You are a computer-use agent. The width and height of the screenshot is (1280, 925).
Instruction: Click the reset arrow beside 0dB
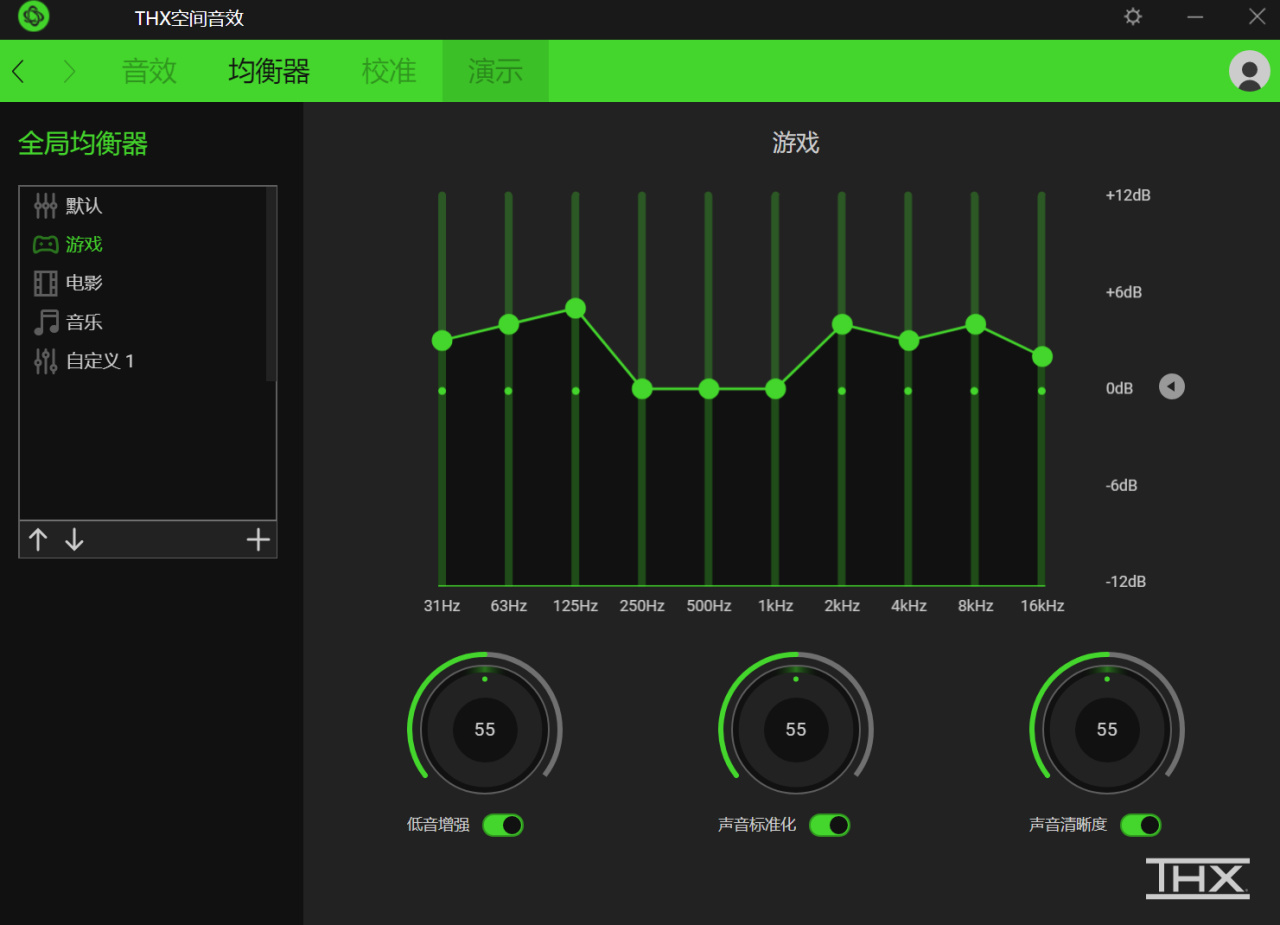tap(1172, 387)
